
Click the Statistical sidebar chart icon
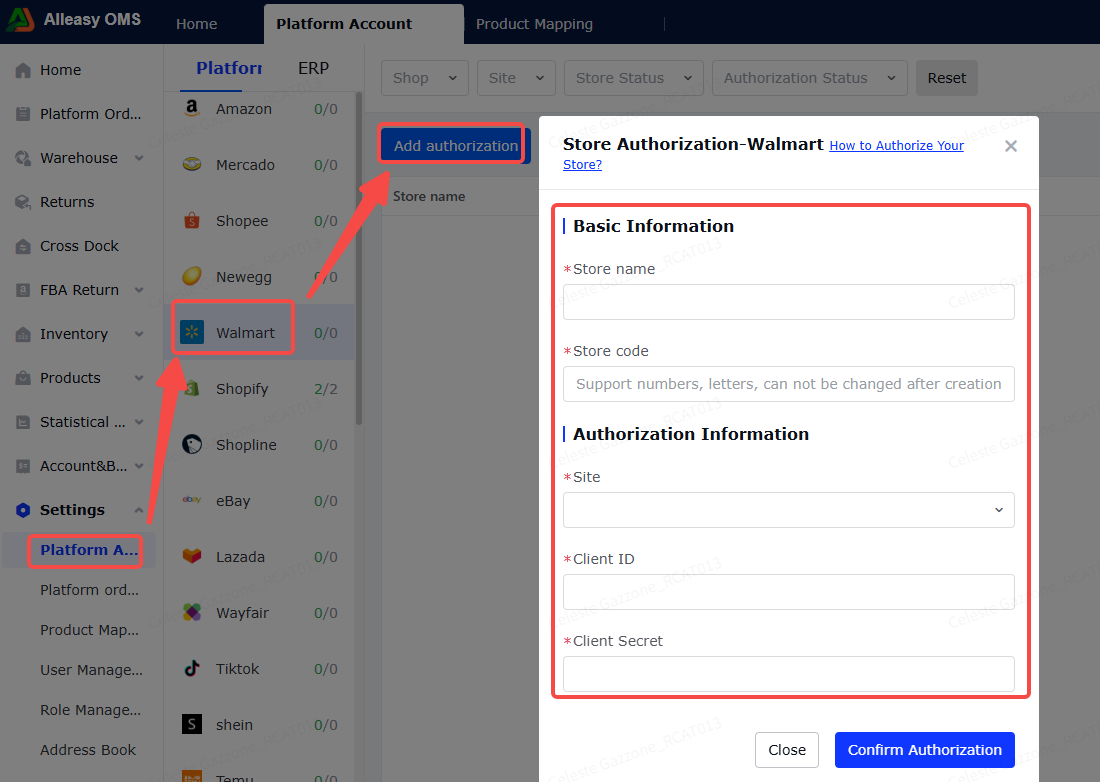23,422
